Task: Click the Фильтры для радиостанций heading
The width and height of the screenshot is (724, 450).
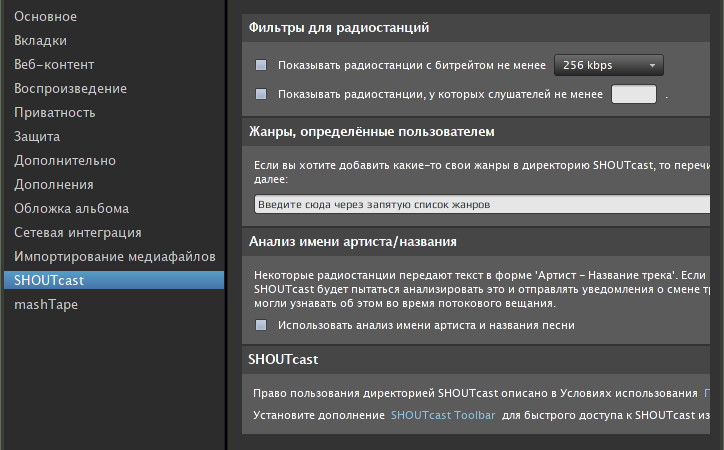Action: (x=339, y=28)
